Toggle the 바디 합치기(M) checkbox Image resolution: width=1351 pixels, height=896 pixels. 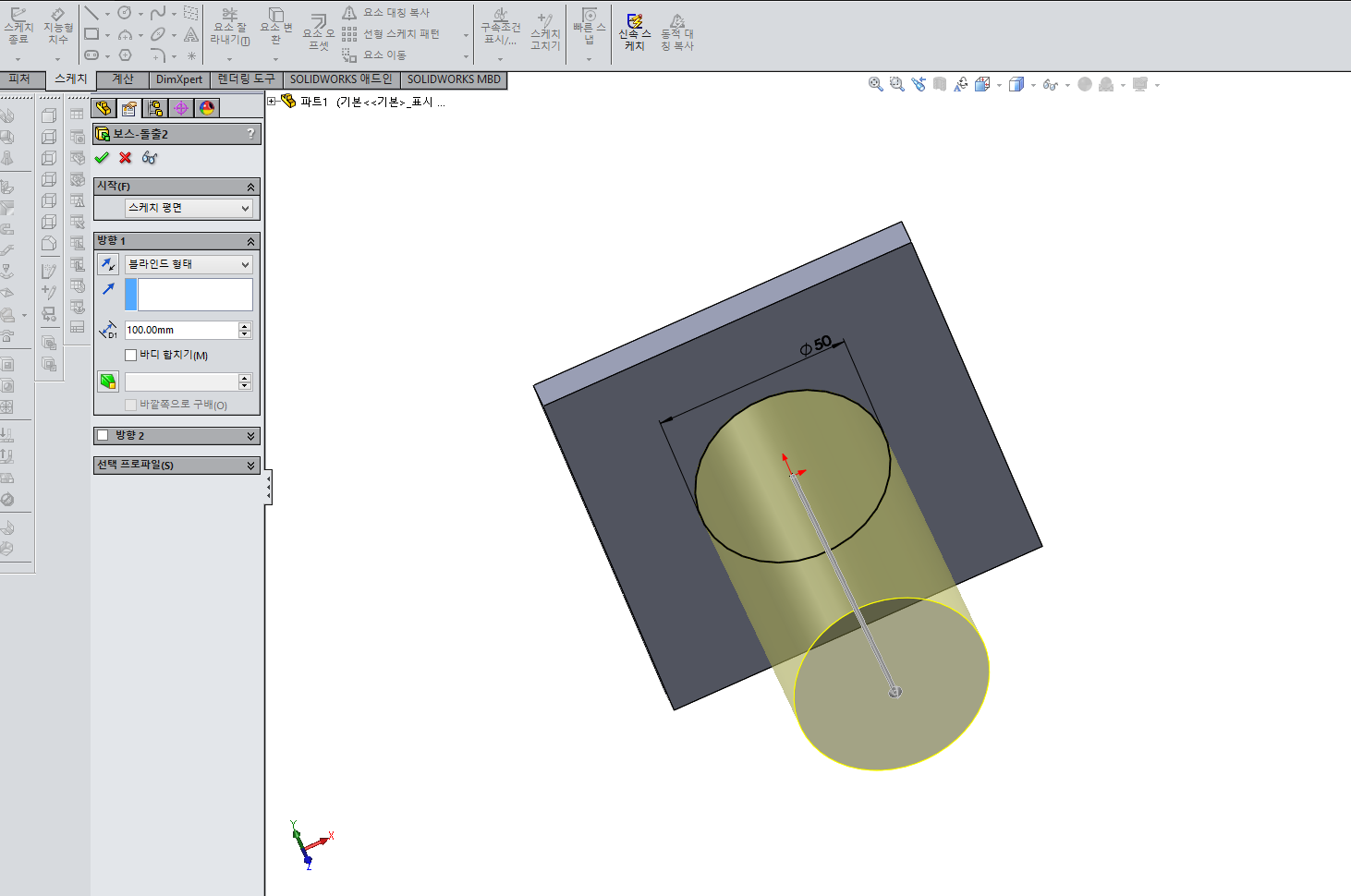pyautogui.click(x=131, y=355)
